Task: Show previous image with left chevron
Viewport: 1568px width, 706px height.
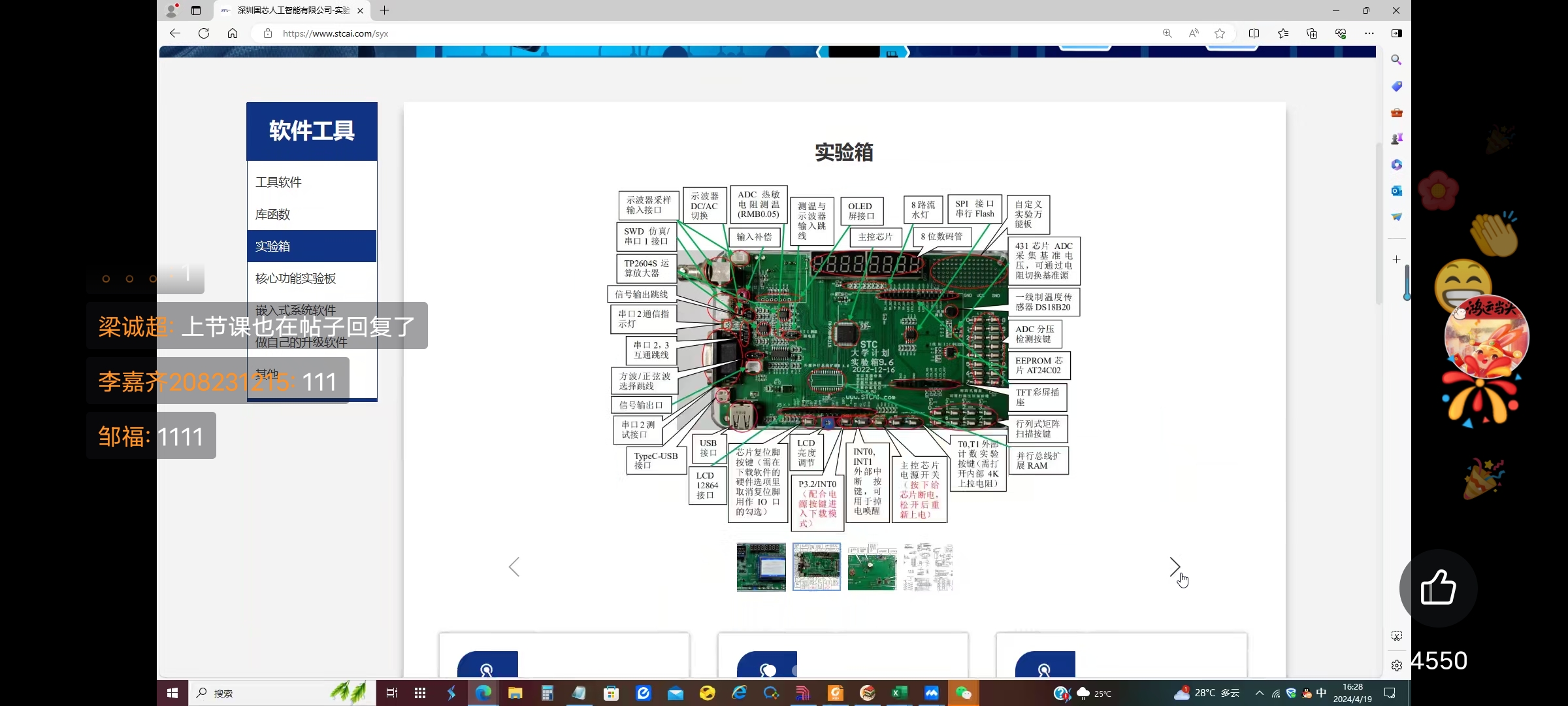Action: tap(514, 567)
